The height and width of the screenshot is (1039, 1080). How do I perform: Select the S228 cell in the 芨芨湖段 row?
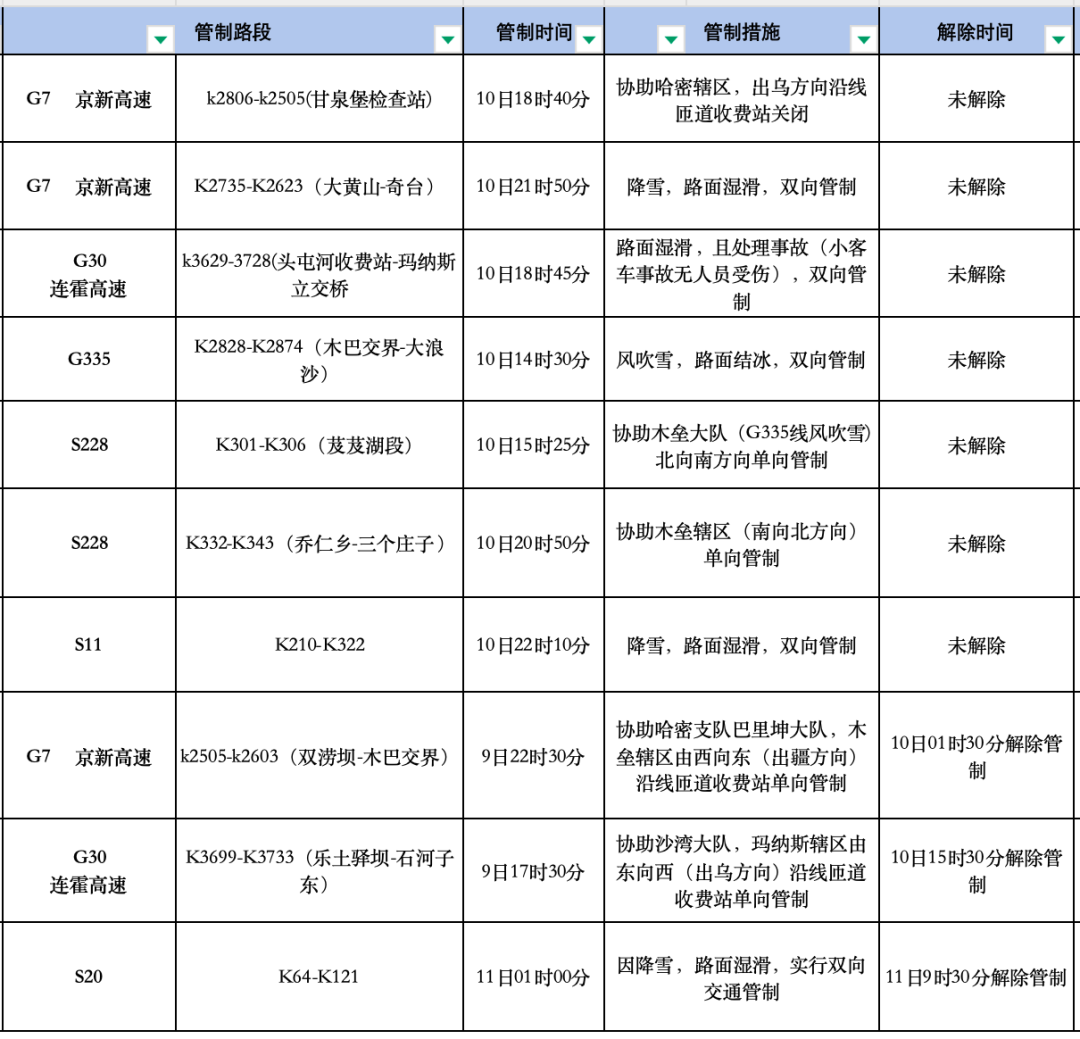[88, 444]
